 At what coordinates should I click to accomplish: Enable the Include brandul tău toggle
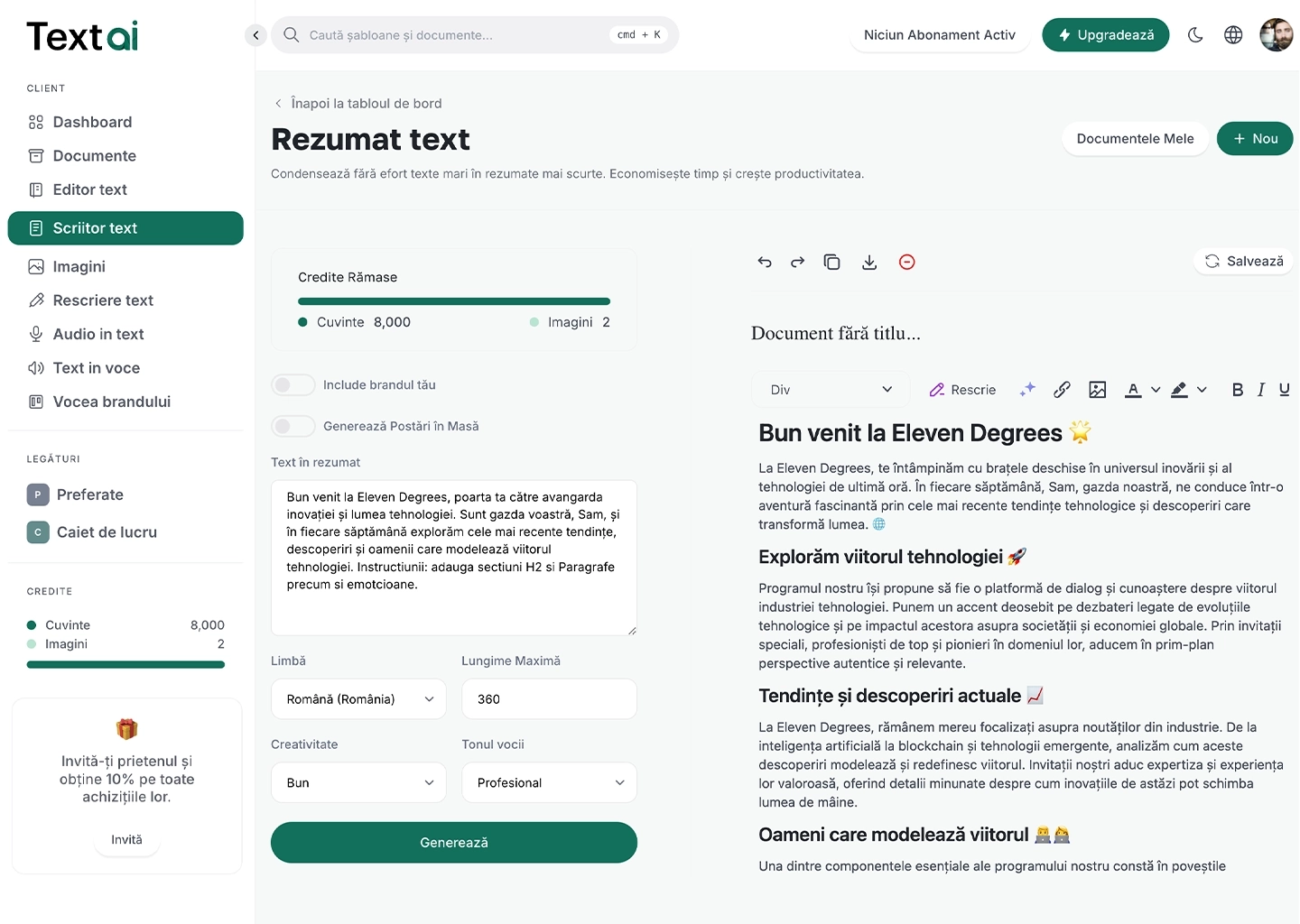tap(293, 385)
